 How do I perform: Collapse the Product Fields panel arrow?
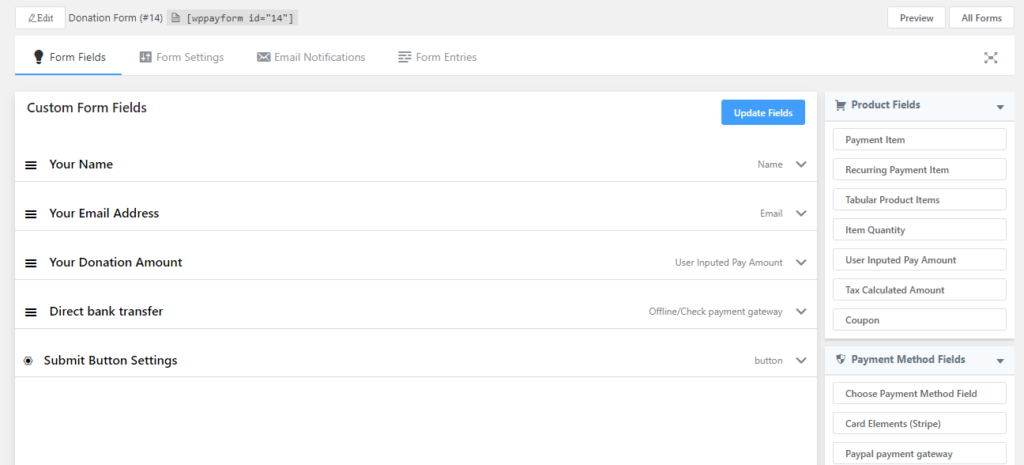pos(999,107)
